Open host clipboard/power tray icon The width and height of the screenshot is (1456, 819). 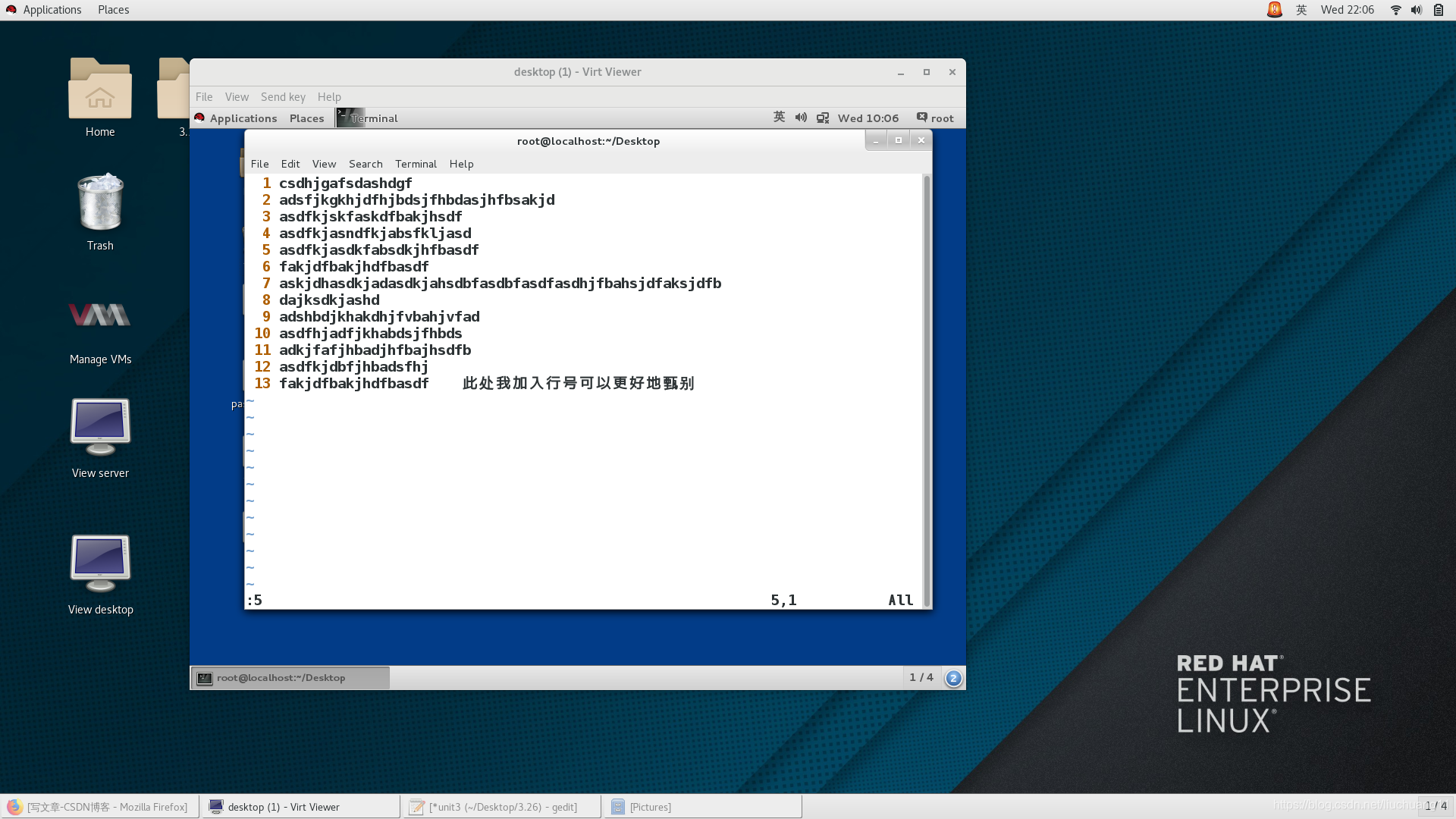tap(1439, 10)
